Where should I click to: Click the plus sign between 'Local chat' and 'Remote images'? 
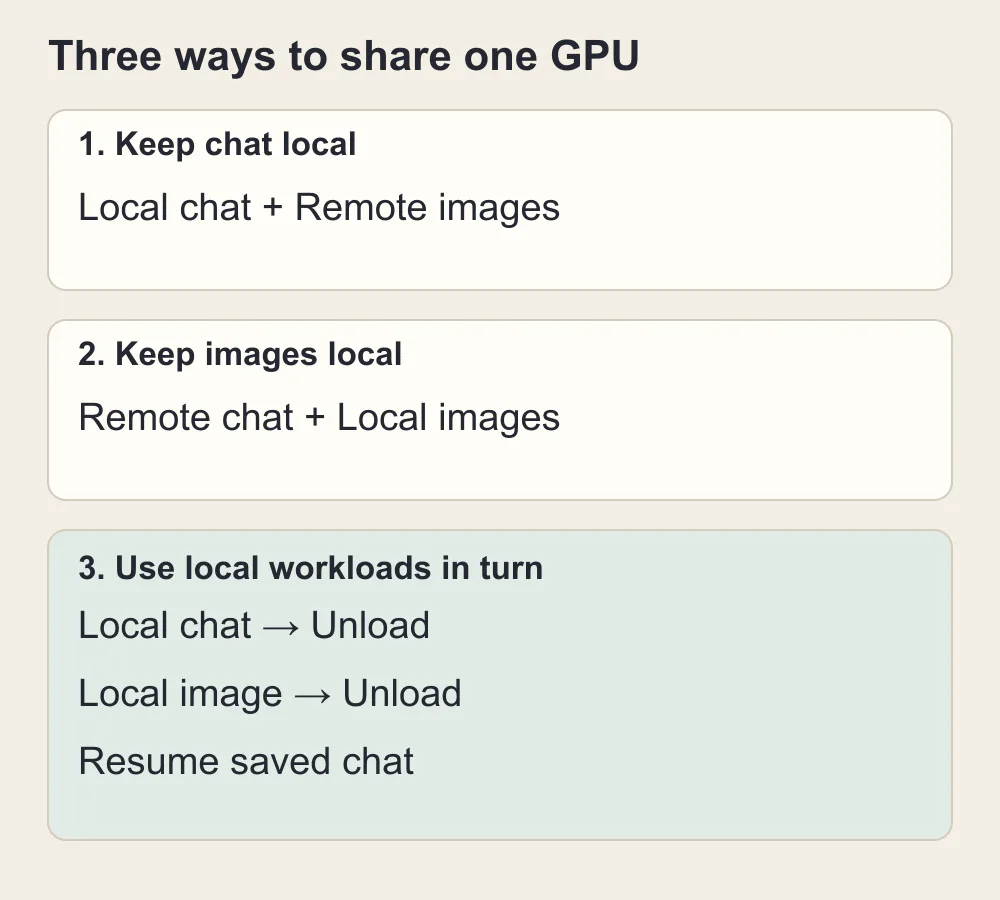point(273,209)
